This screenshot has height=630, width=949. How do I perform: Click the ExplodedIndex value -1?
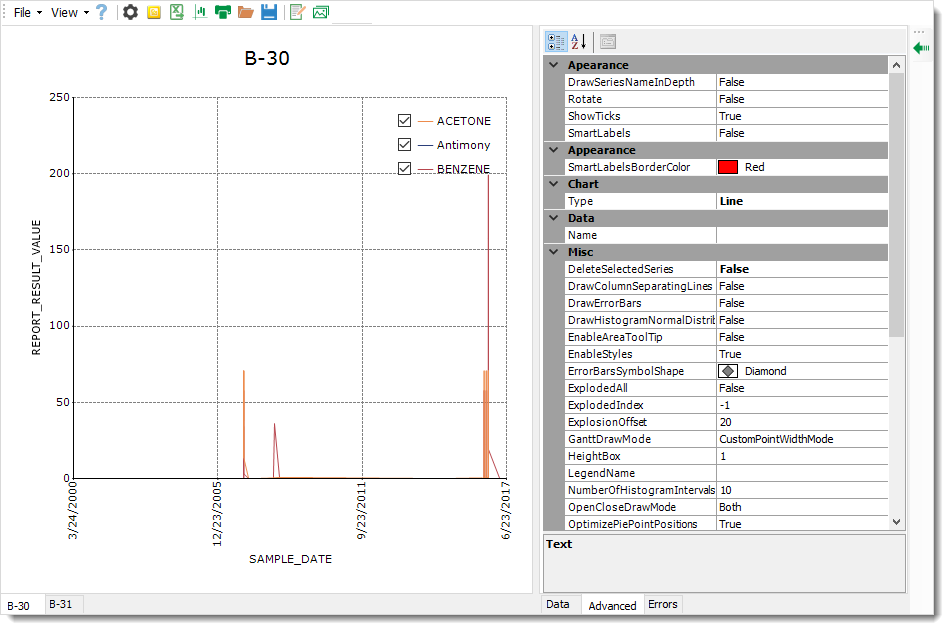pos(802,405)
